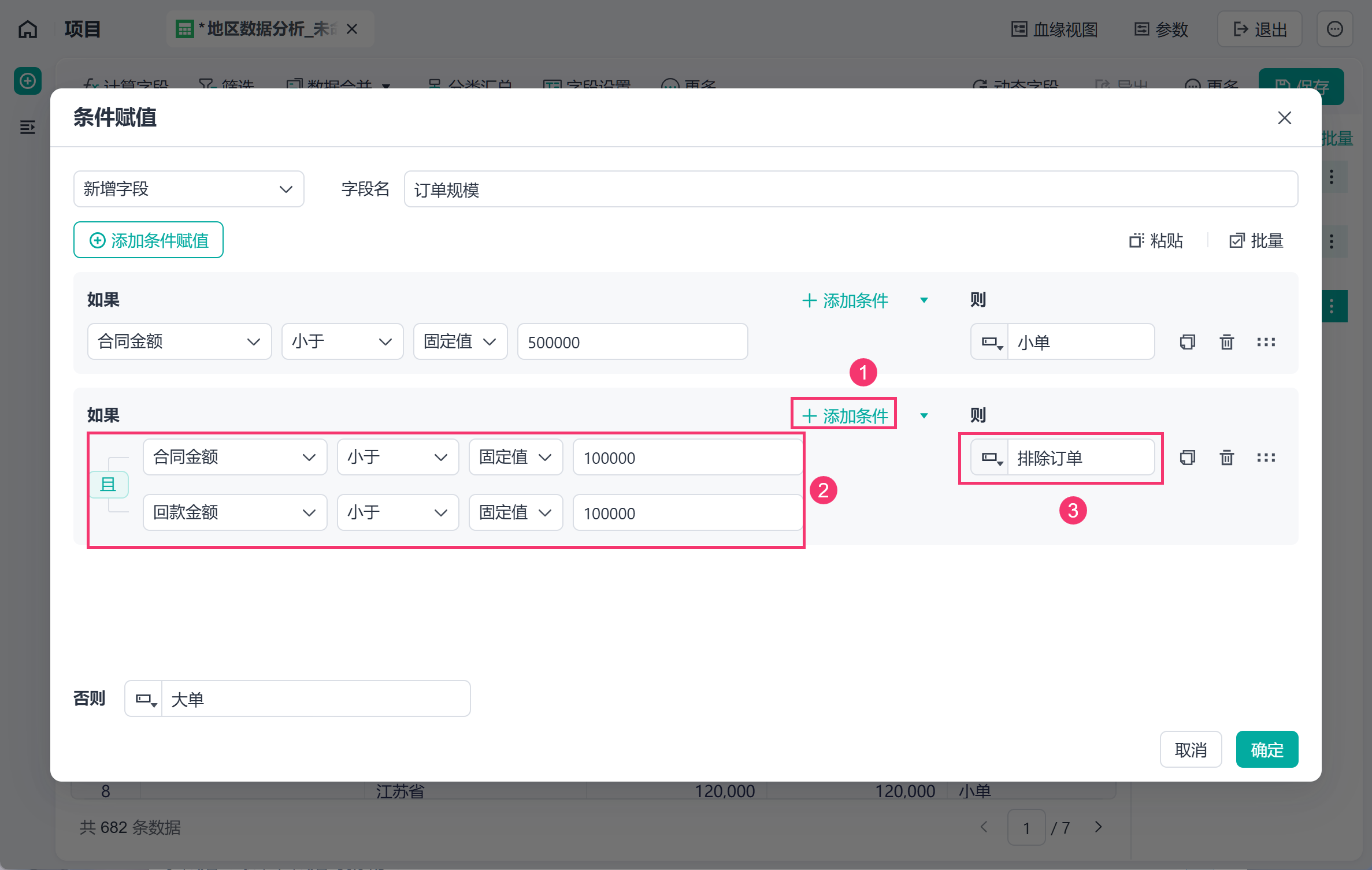Go to previous page in pagination

click(984, 827)
